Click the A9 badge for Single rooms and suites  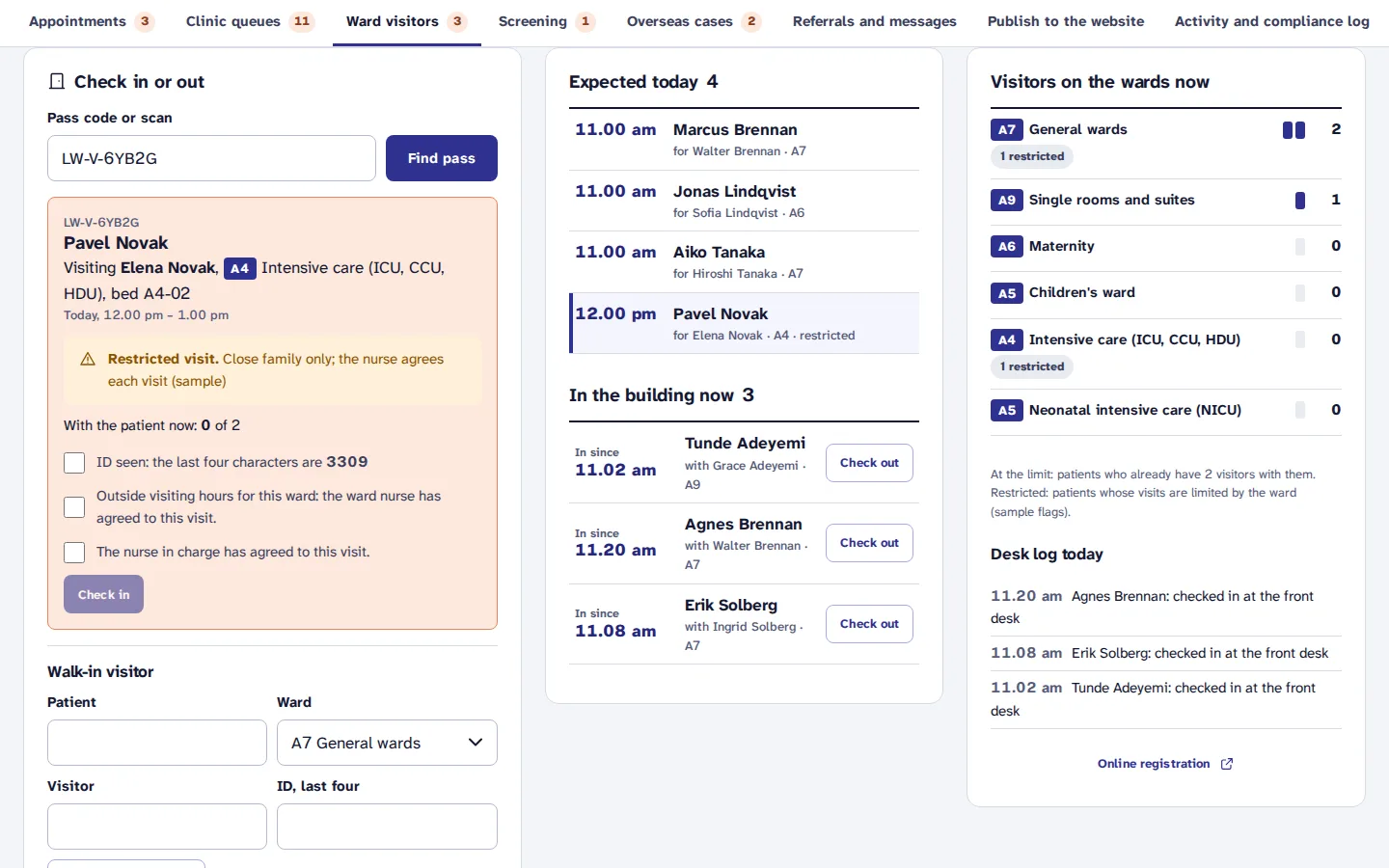pos(1006,200)
